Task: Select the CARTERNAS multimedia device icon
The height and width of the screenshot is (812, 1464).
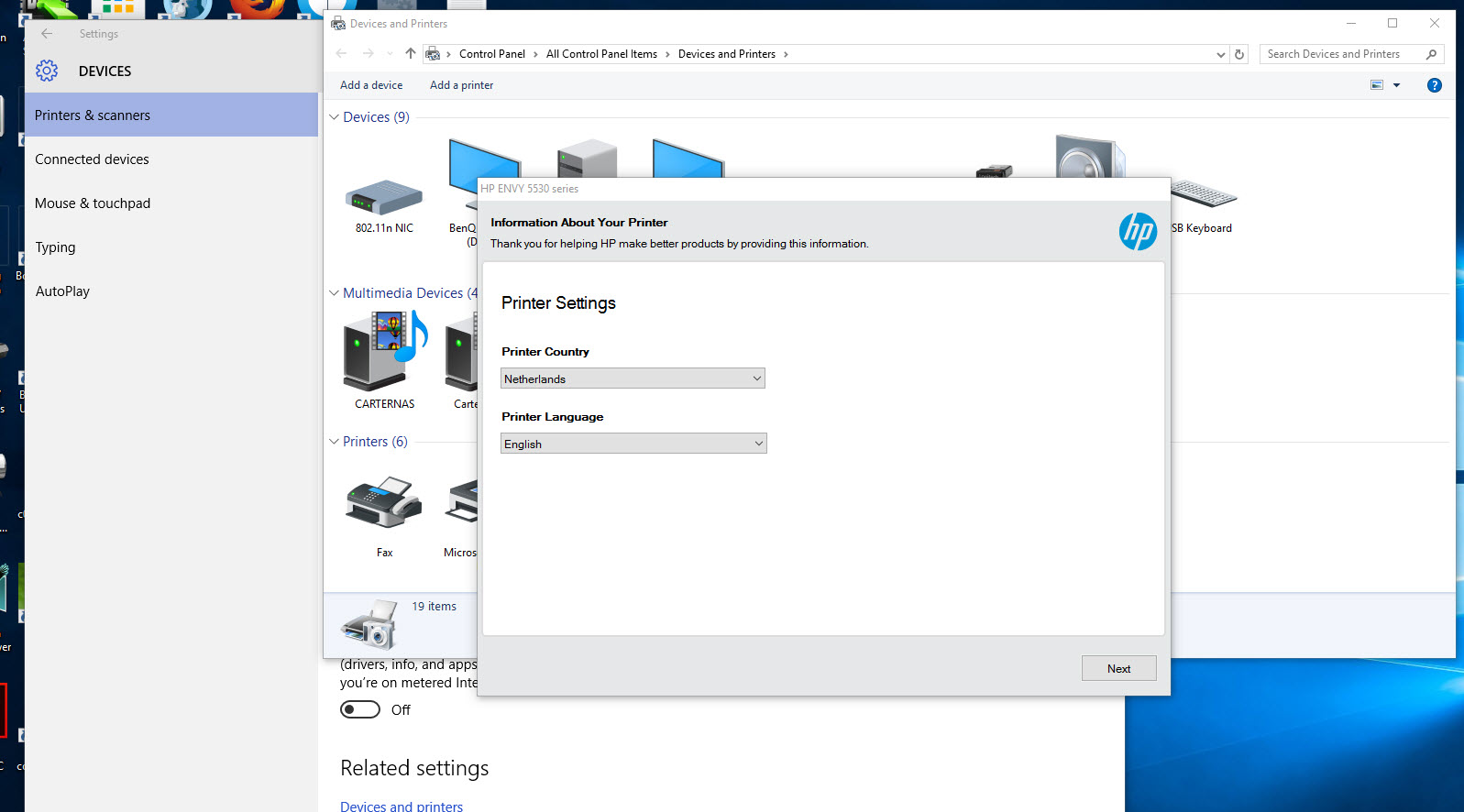Action: point(385,351)
